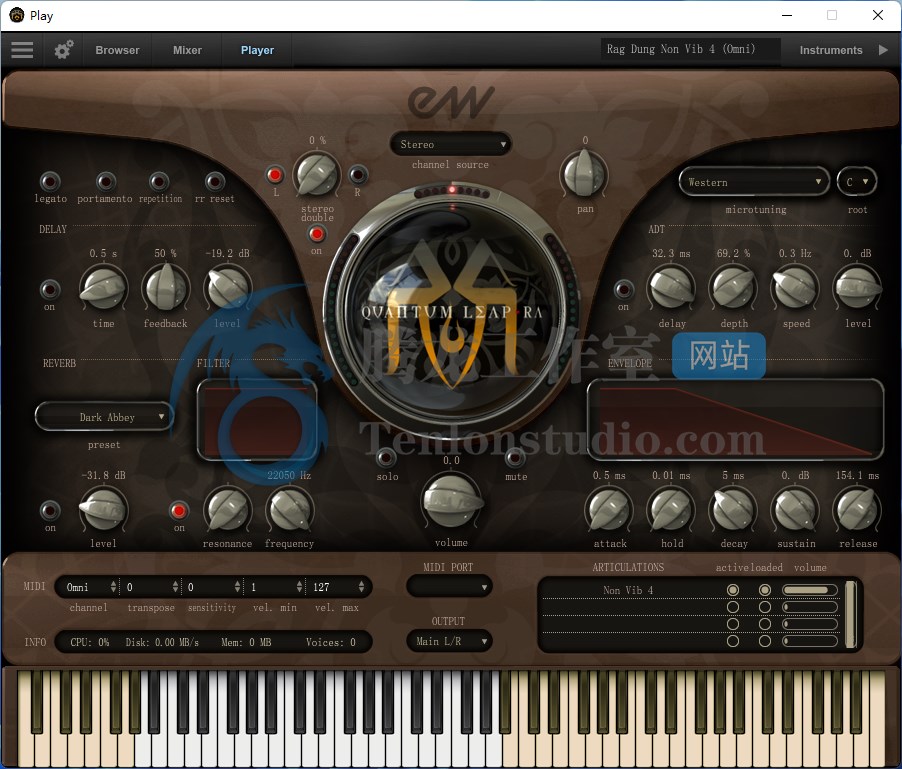Click the Play app icon in title bar
902x769 pixels.
(17, 16)
